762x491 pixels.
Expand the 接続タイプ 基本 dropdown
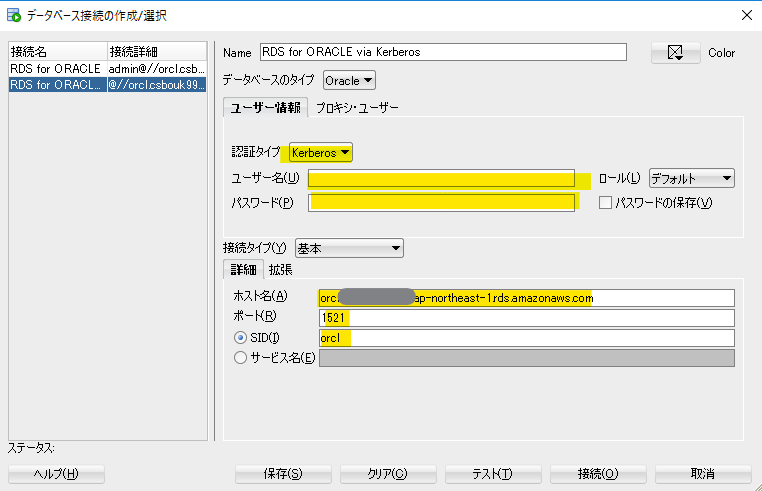(348, 247)
